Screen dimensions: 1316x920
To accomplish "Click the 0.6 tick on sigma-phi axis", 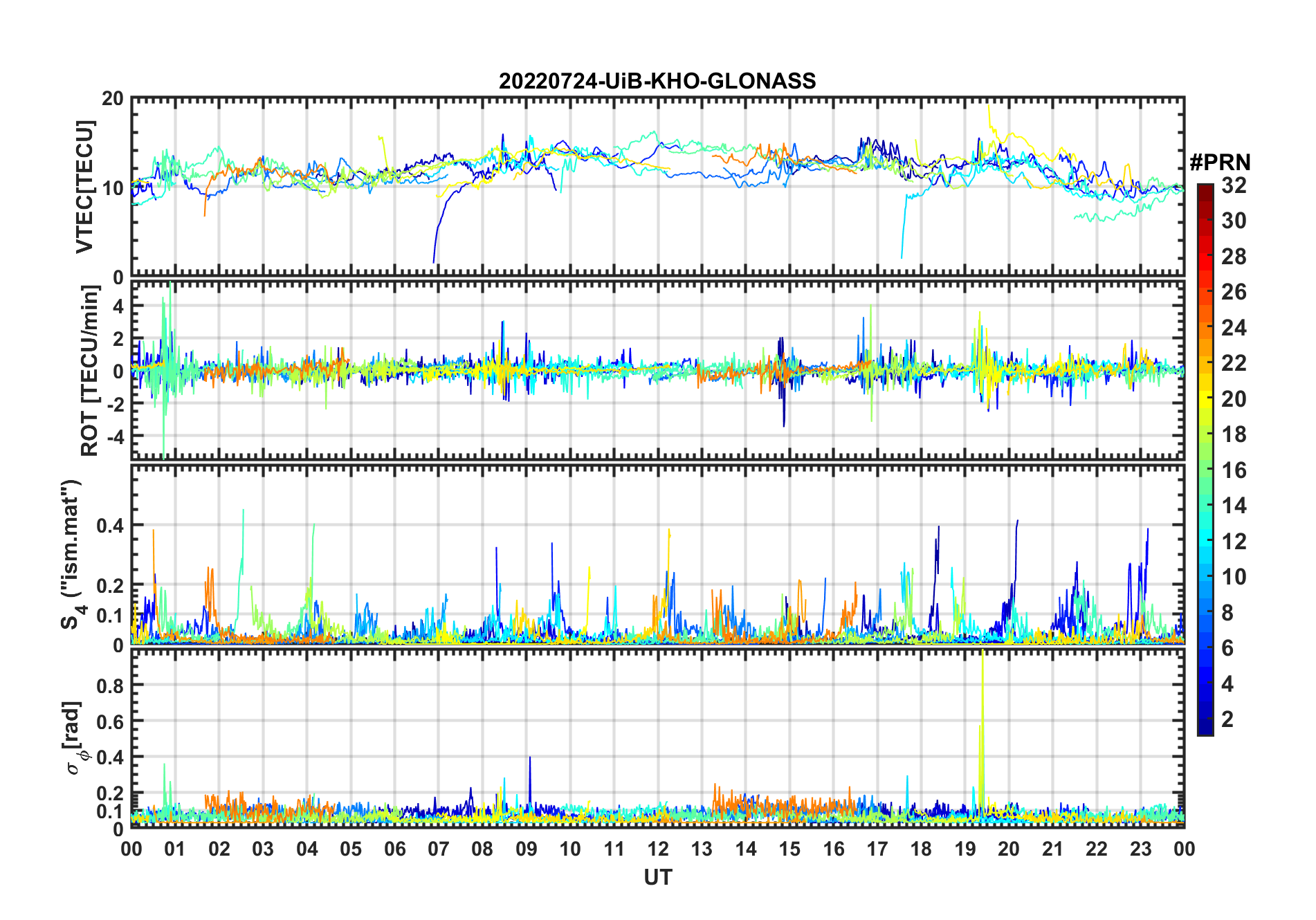I will [x=110, y=721].
